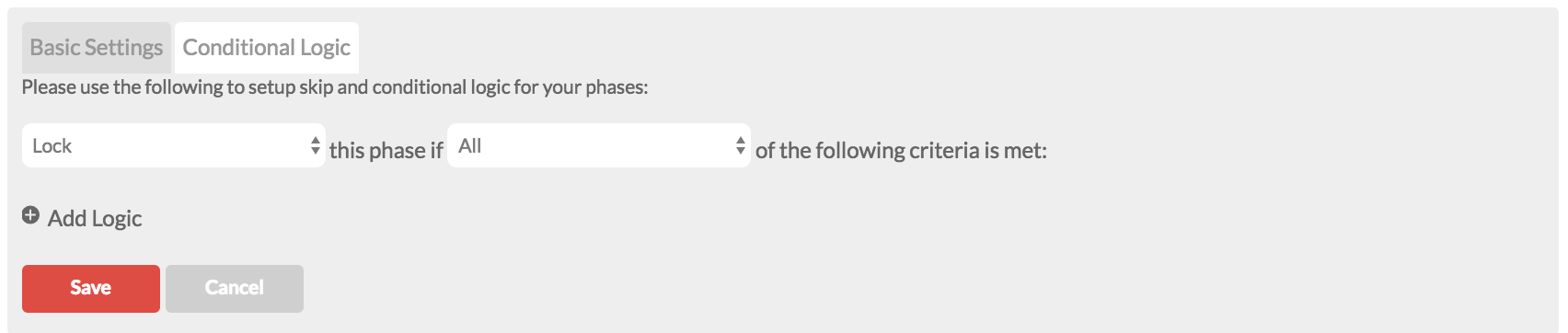The image size is (1568, 333).
Task: Save the conditional logic settings
Action: (91, 289)
